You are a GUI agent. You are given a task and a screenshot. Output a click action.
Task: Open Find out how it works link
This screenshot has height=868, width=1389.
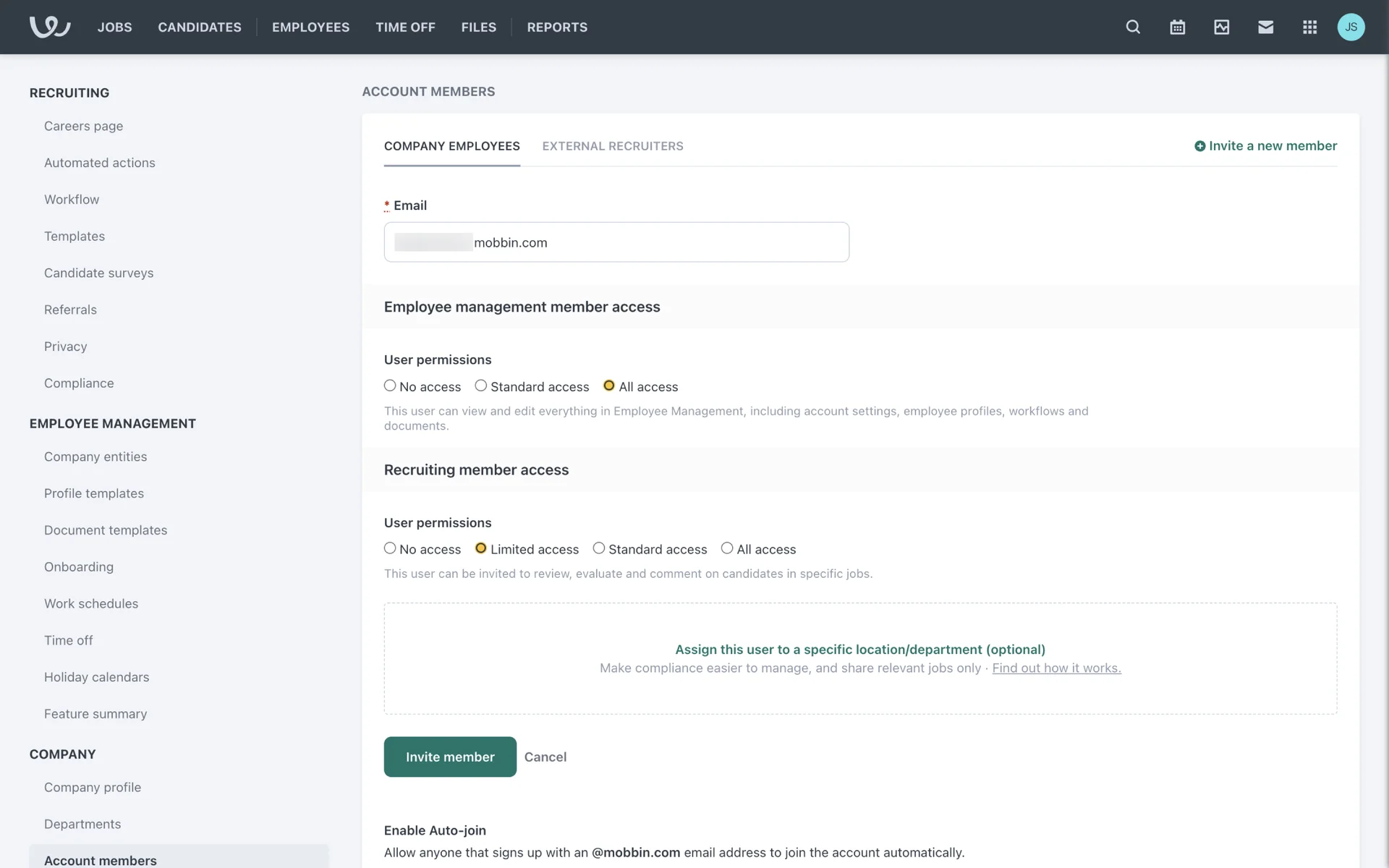[1056, 668]
